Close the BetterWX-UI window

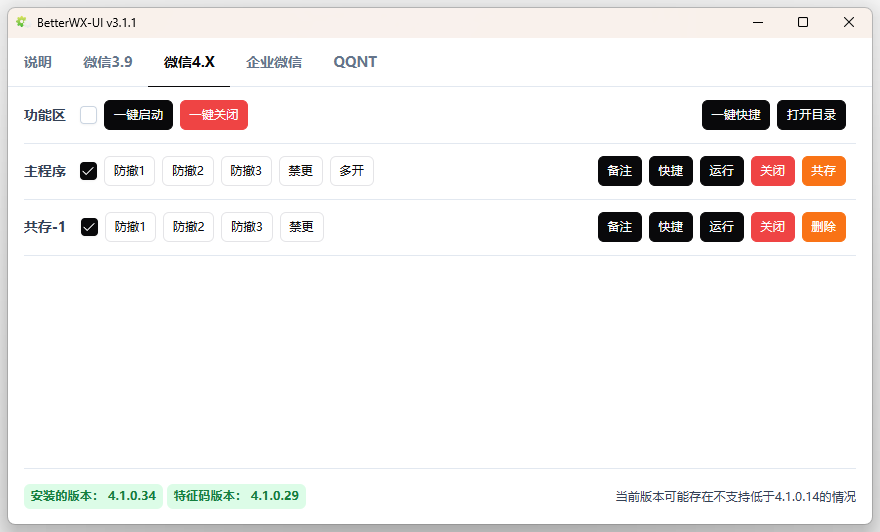(849, 22)
